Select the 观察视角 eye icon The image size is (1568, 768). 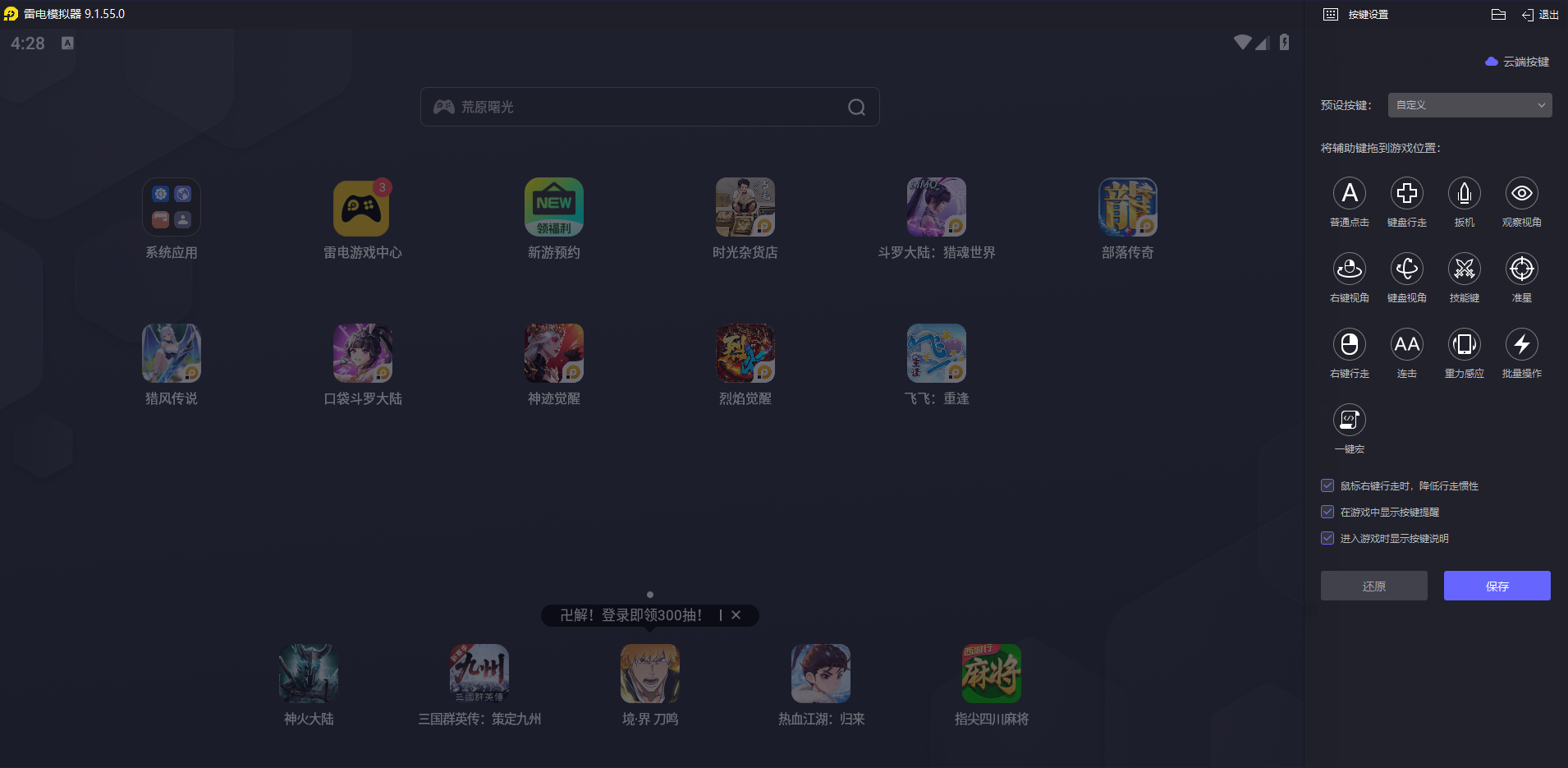click(1521, 193)
